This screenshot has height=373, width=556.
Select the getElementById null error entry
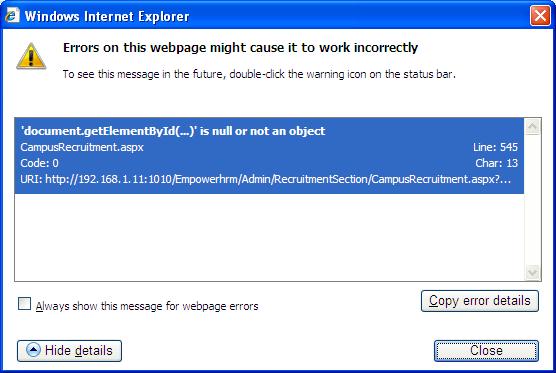coord(269,156)
